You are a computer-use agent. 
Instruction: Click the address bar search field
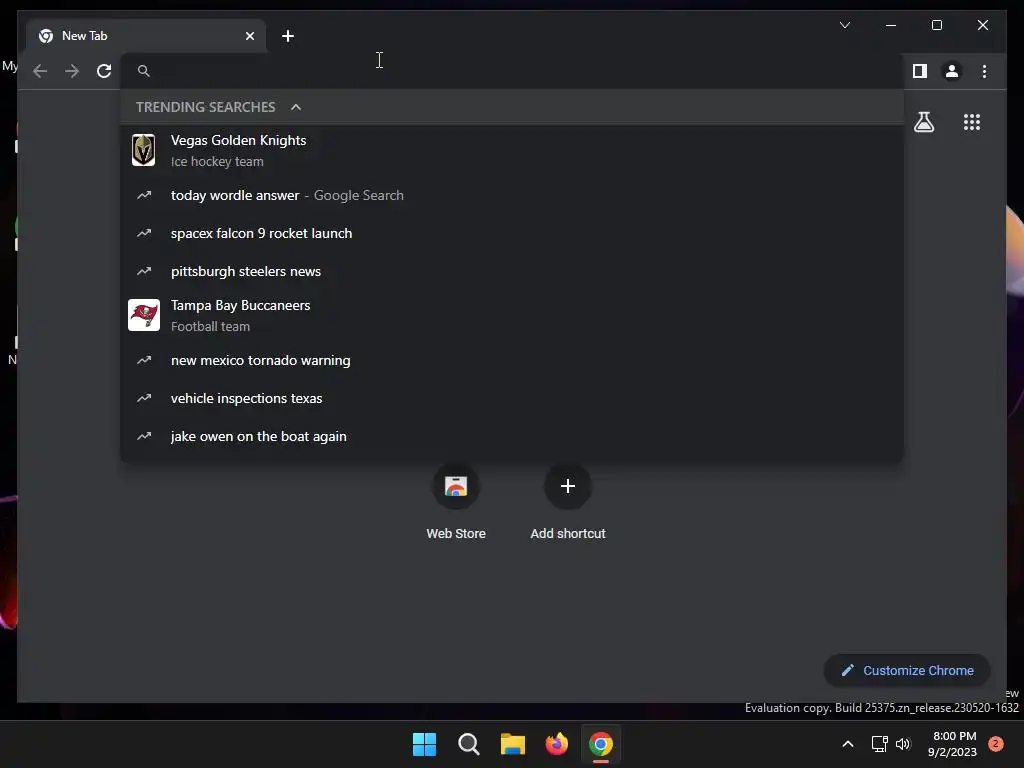tap(511, 71)
